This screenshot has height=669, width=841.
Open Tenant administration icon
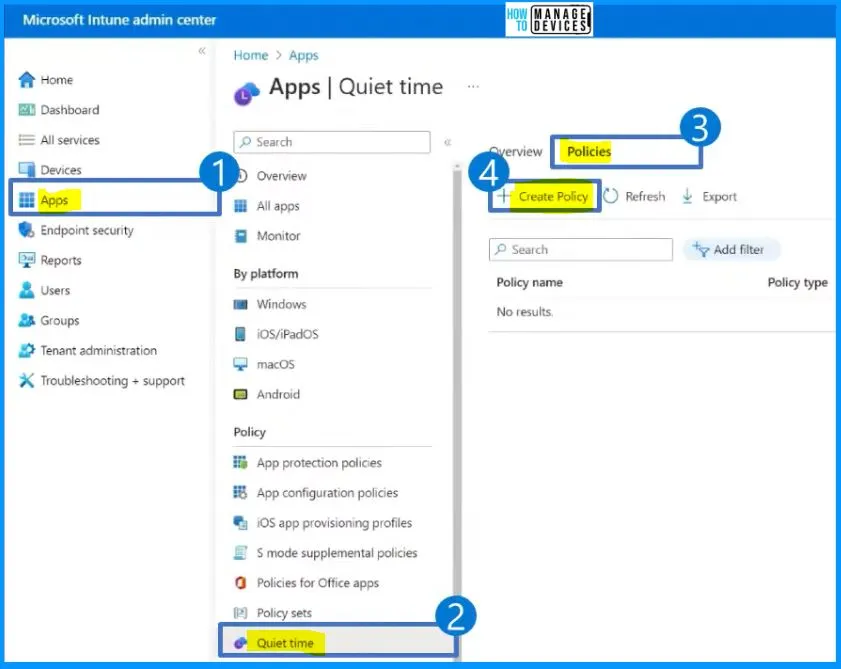(x=27, y=351)
